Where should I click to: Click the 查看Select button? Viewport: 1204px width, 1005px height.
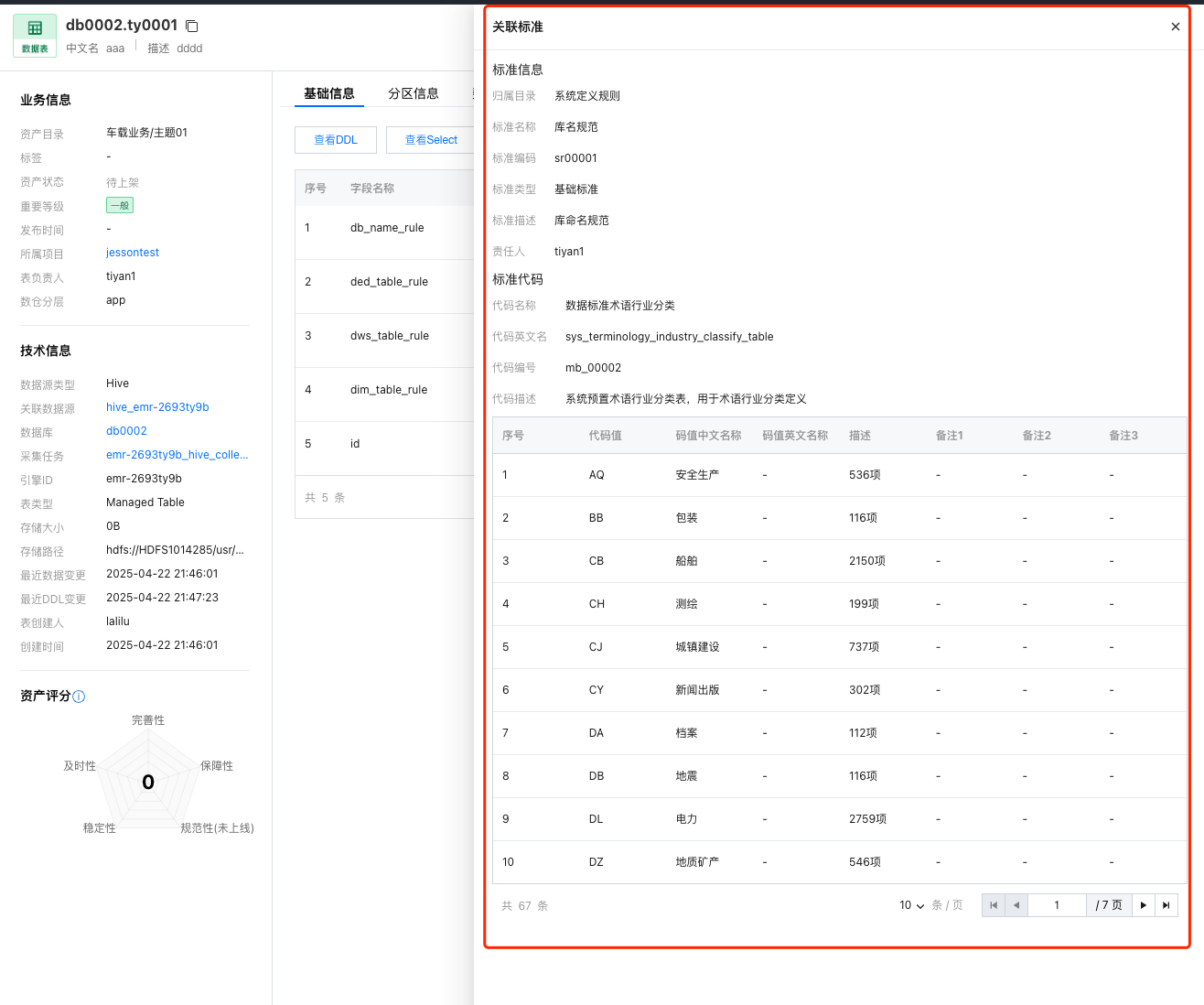[430, 140]
